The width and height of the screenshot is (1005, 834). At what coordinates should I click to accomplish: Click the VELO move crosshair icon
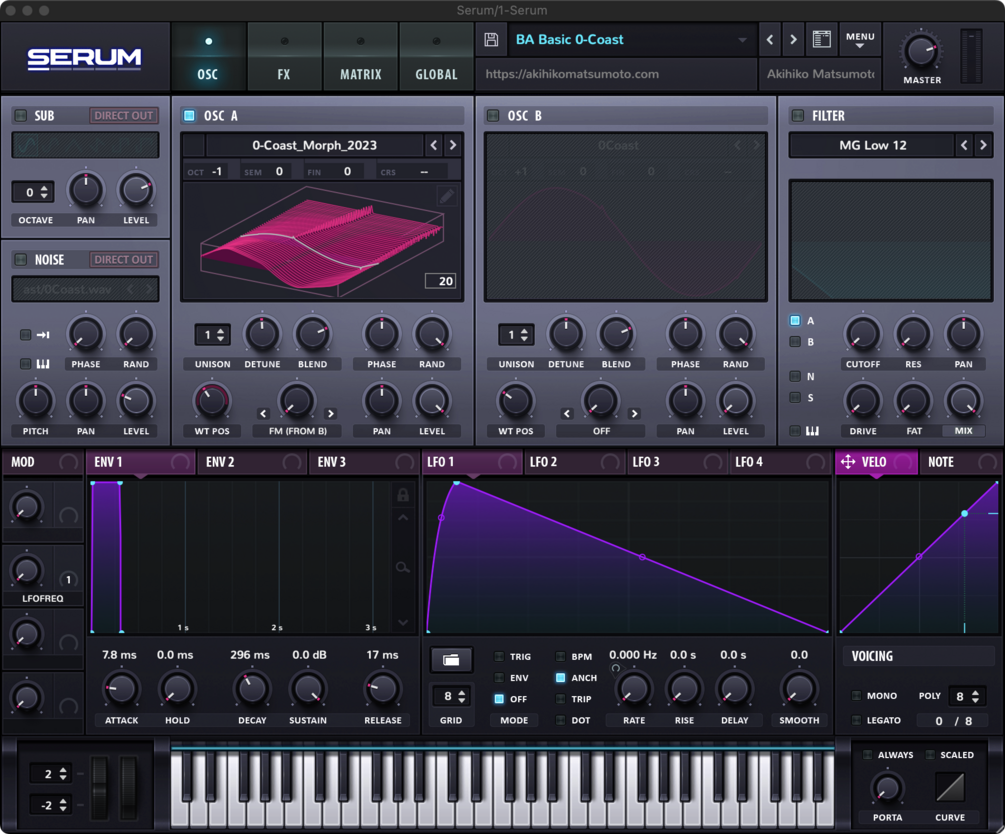[848, 462]
